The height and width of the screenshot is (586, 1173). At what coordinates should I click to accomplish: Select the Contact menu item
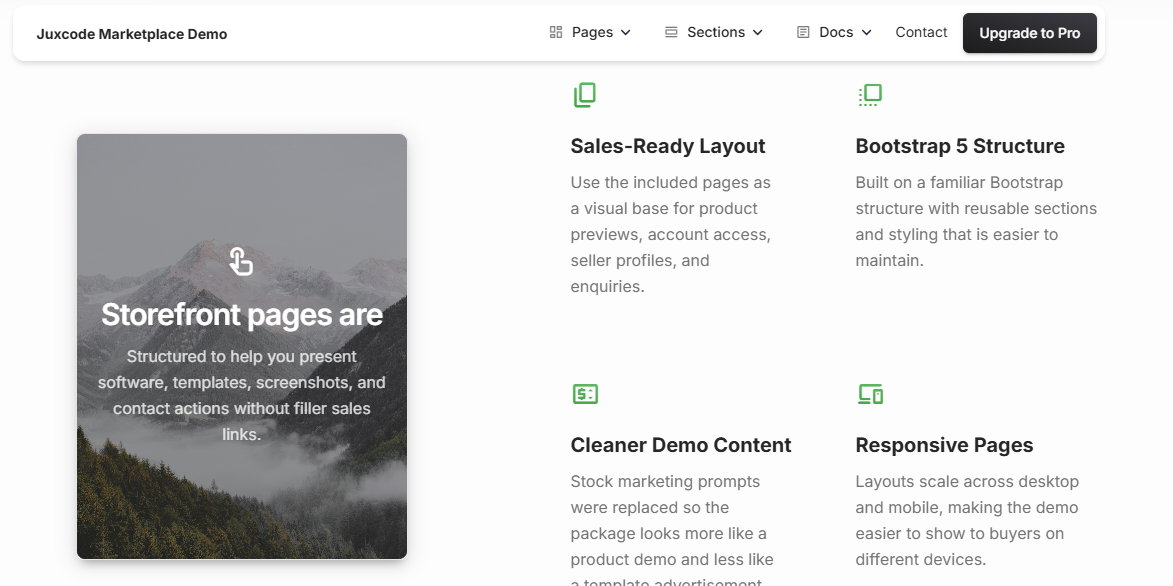(x=920, y=32)
